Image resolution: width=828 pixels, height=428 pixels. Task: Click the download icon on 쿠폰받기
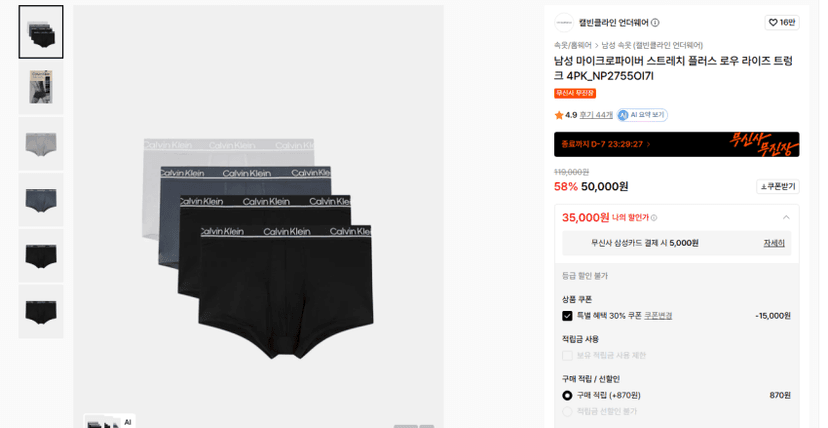(764, 187)
